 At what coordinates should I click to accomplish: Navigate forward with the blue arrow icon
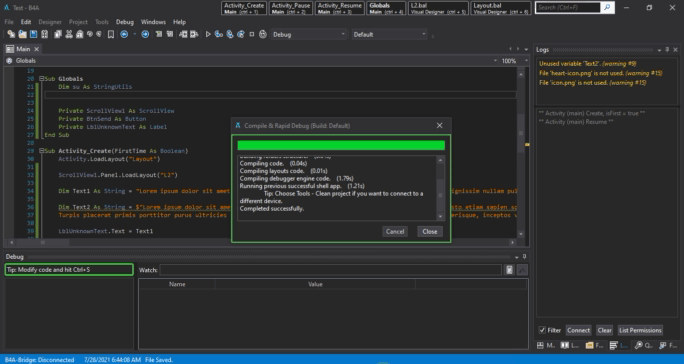(145, 34)
